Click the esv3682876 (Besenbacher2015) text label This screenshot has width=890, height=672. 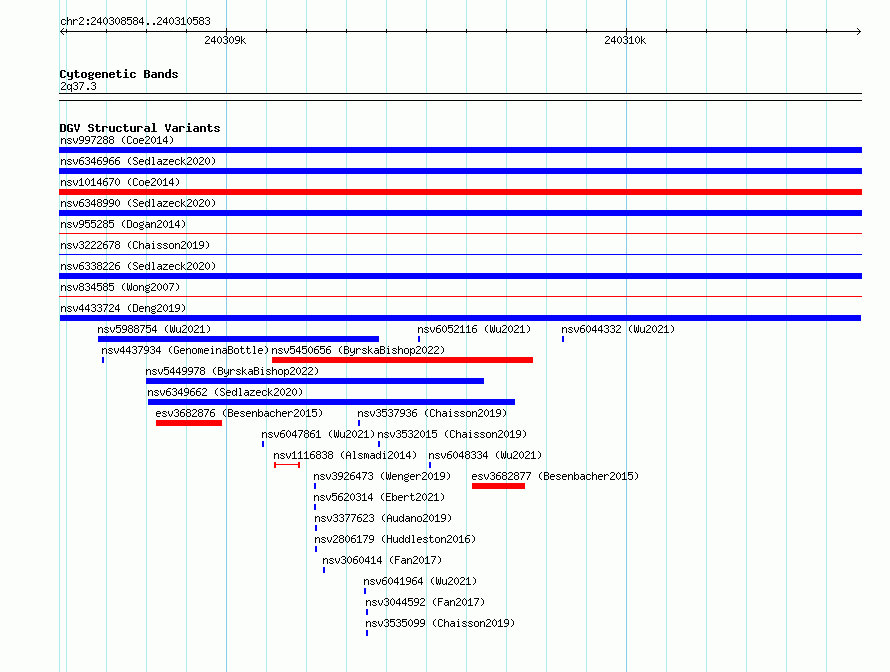(239, 413)
